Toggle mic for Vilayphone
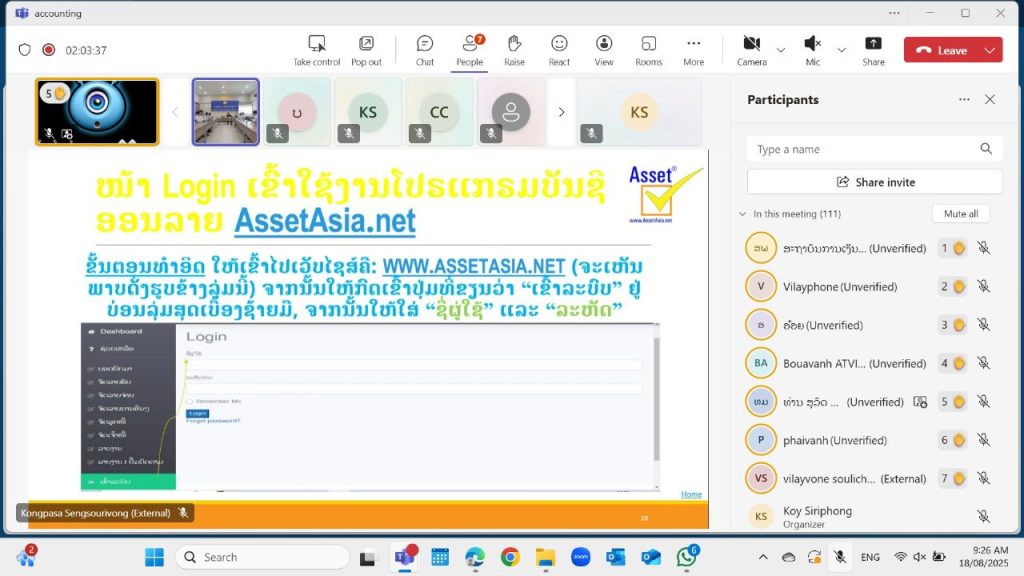Image resolution: width=1024 pixels, height=576 pixels. [984, 286]
